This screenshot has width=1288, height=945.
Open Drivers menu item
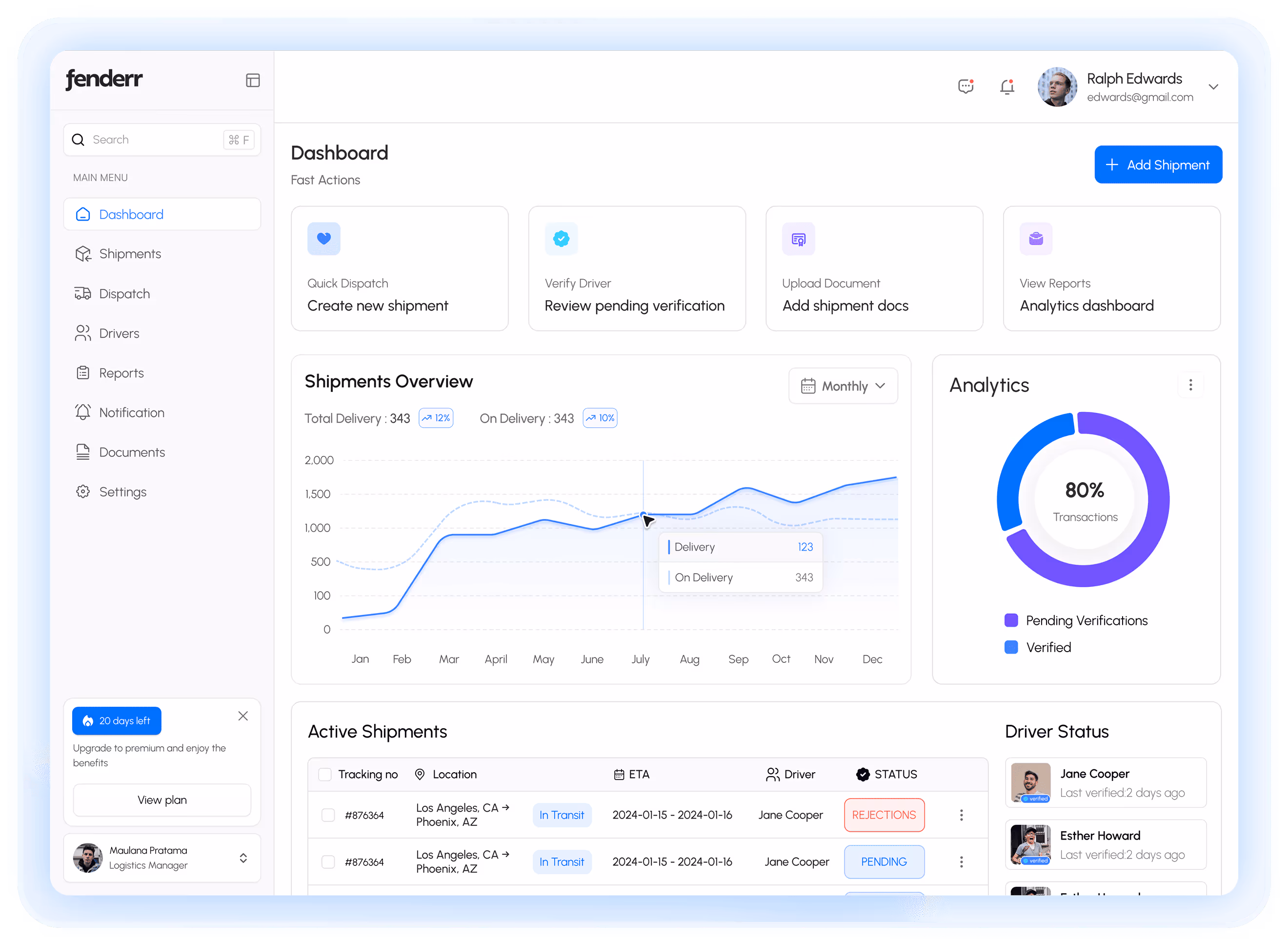[119, 333]
